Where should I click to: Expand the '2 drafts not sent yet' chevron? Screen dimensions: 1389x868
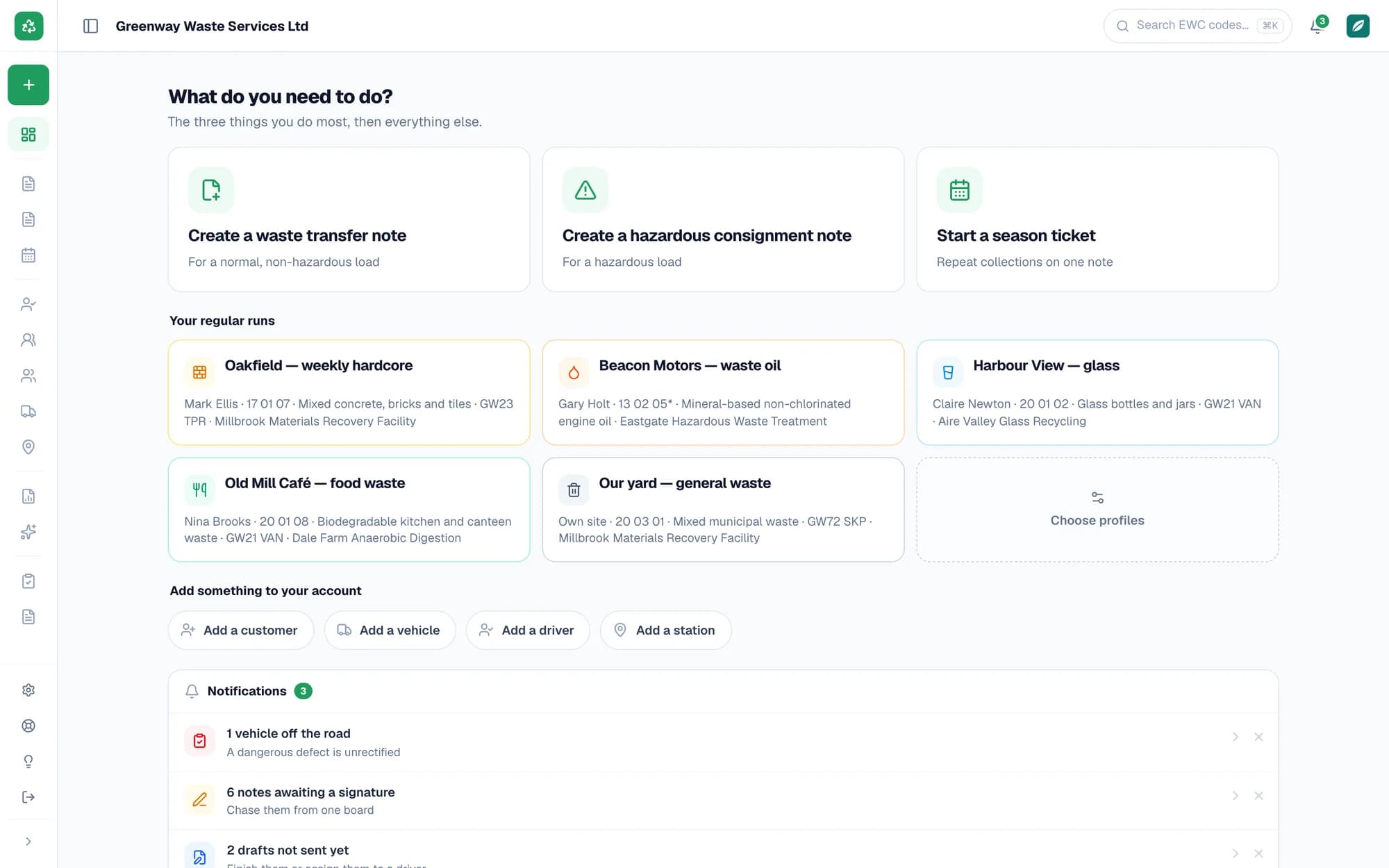1236,853
